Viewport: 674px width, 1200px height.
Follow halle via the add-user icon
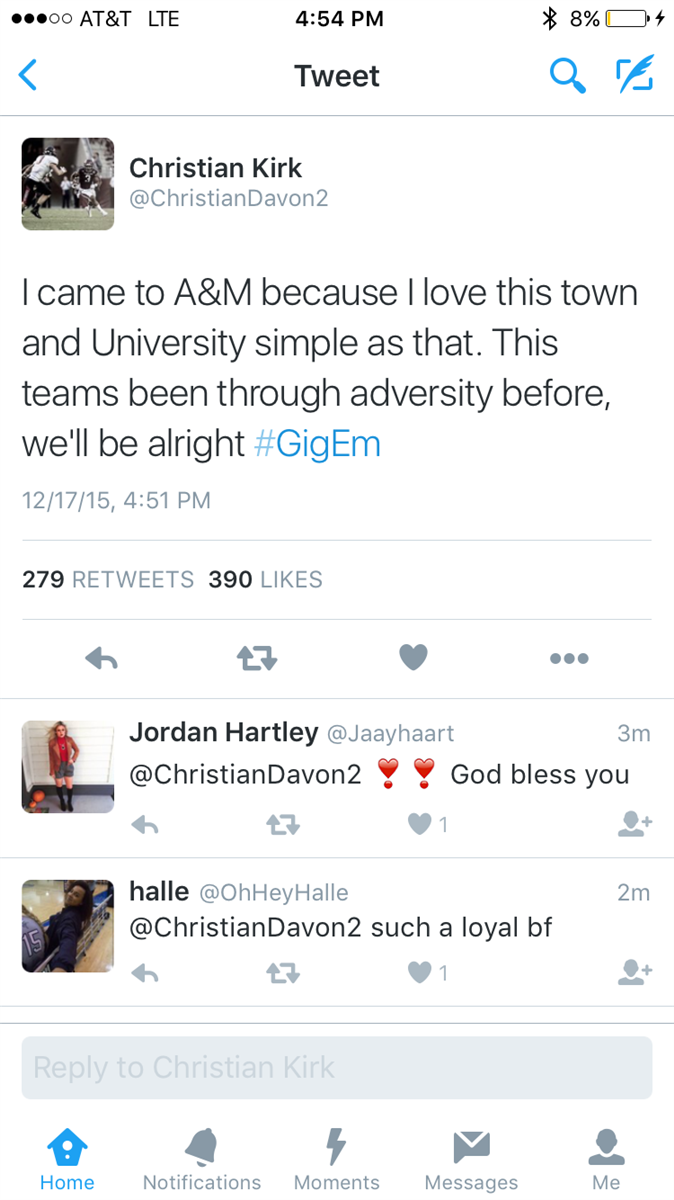pyautogui.click(x=635, y=971)
